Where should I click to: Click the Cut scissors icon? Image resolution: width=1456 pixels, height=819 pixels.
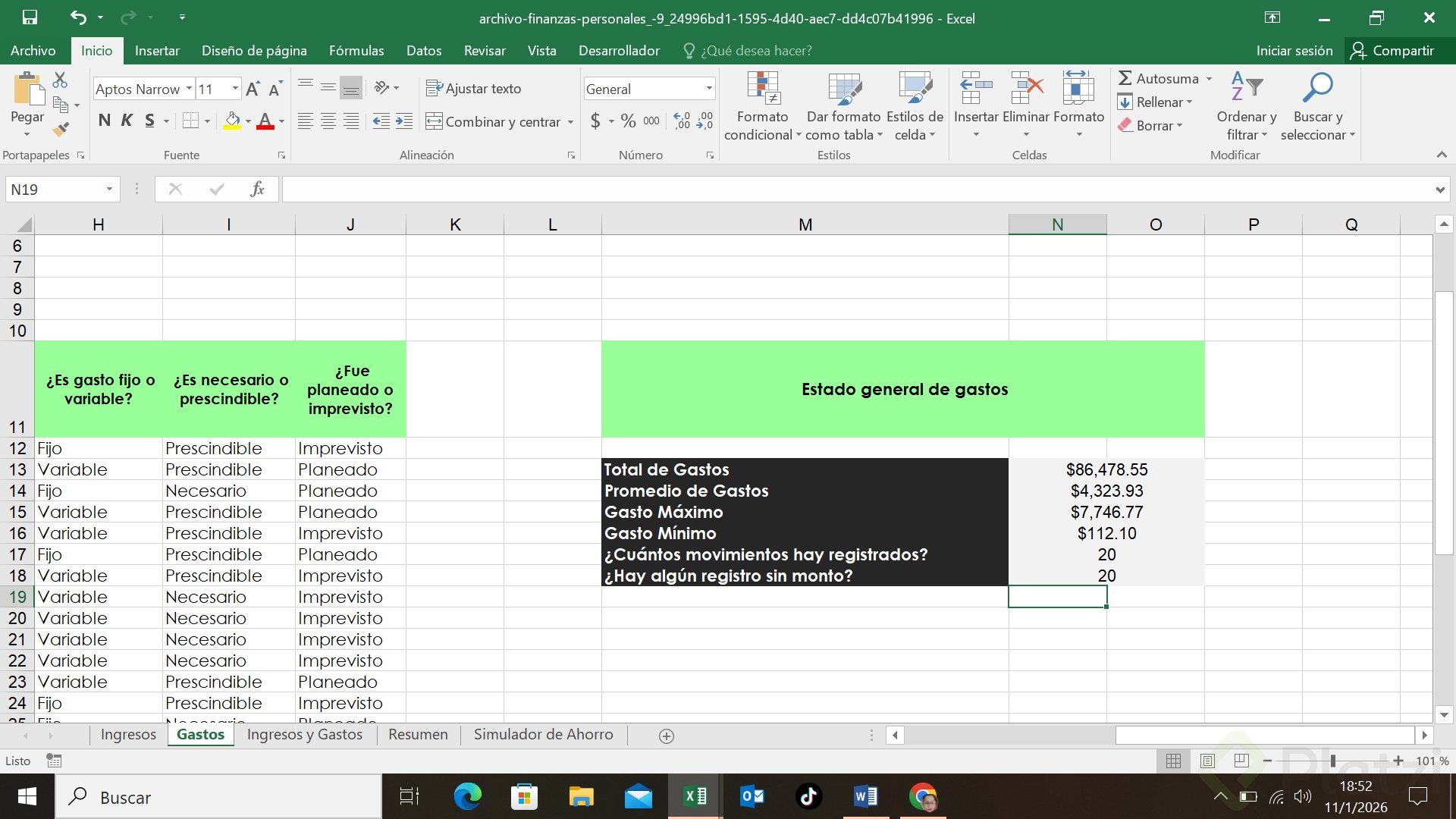point(60,80)
